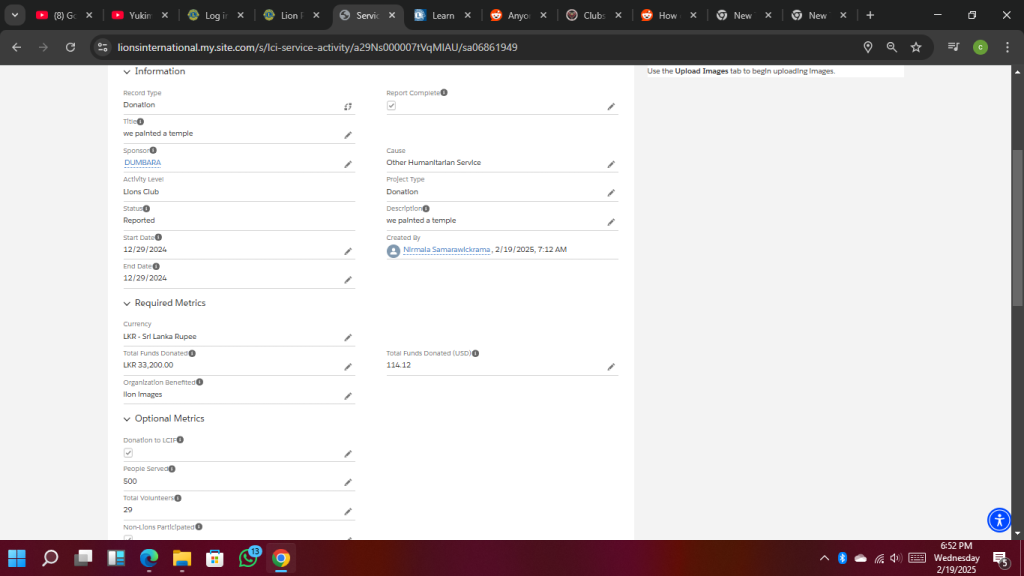
Task: Open a new browser tab
Action: (870, 15)
